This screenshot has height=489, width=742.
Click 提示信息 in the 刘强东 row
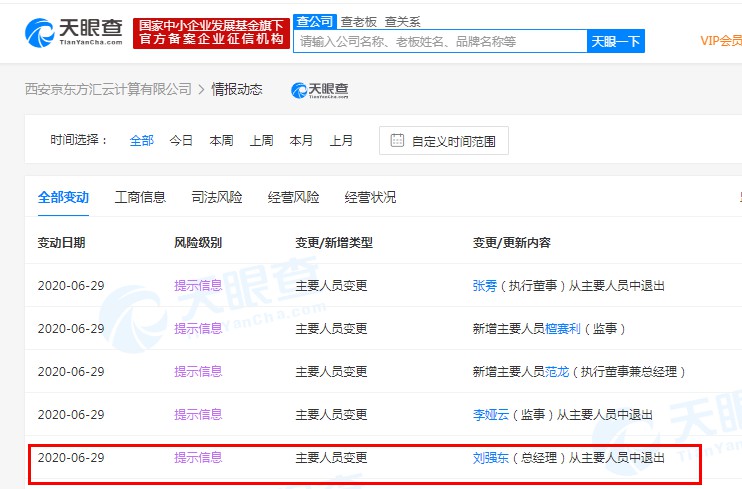(x=198, y=458)
